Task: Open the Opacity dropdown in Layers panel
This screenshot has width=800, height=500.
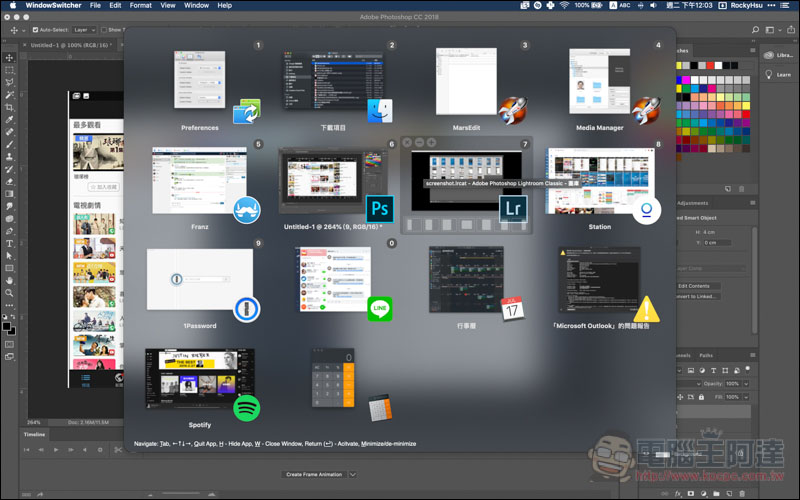Action: [746, 384]
